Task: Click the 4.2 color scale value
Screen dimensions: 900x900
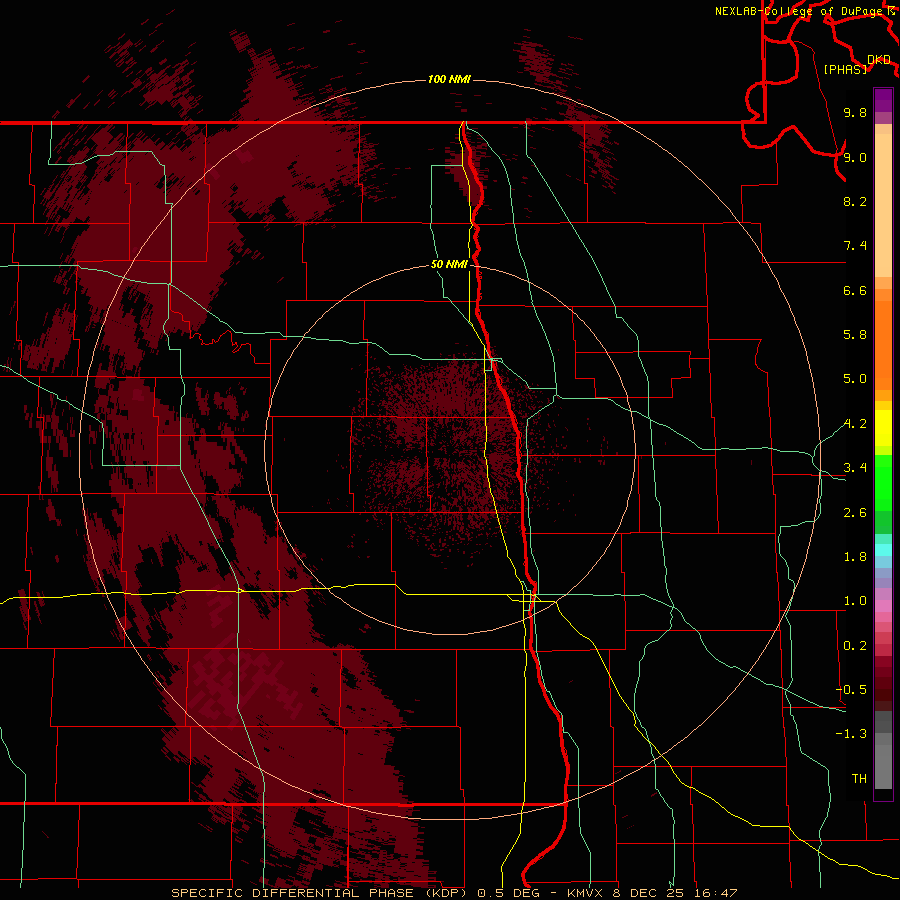Action: pyautogui.click(x=855, y=424)
